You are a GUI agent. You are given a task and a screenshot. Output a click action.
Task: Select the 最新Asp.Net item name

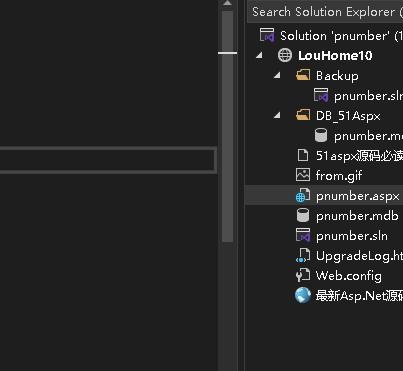click(359, 296)
